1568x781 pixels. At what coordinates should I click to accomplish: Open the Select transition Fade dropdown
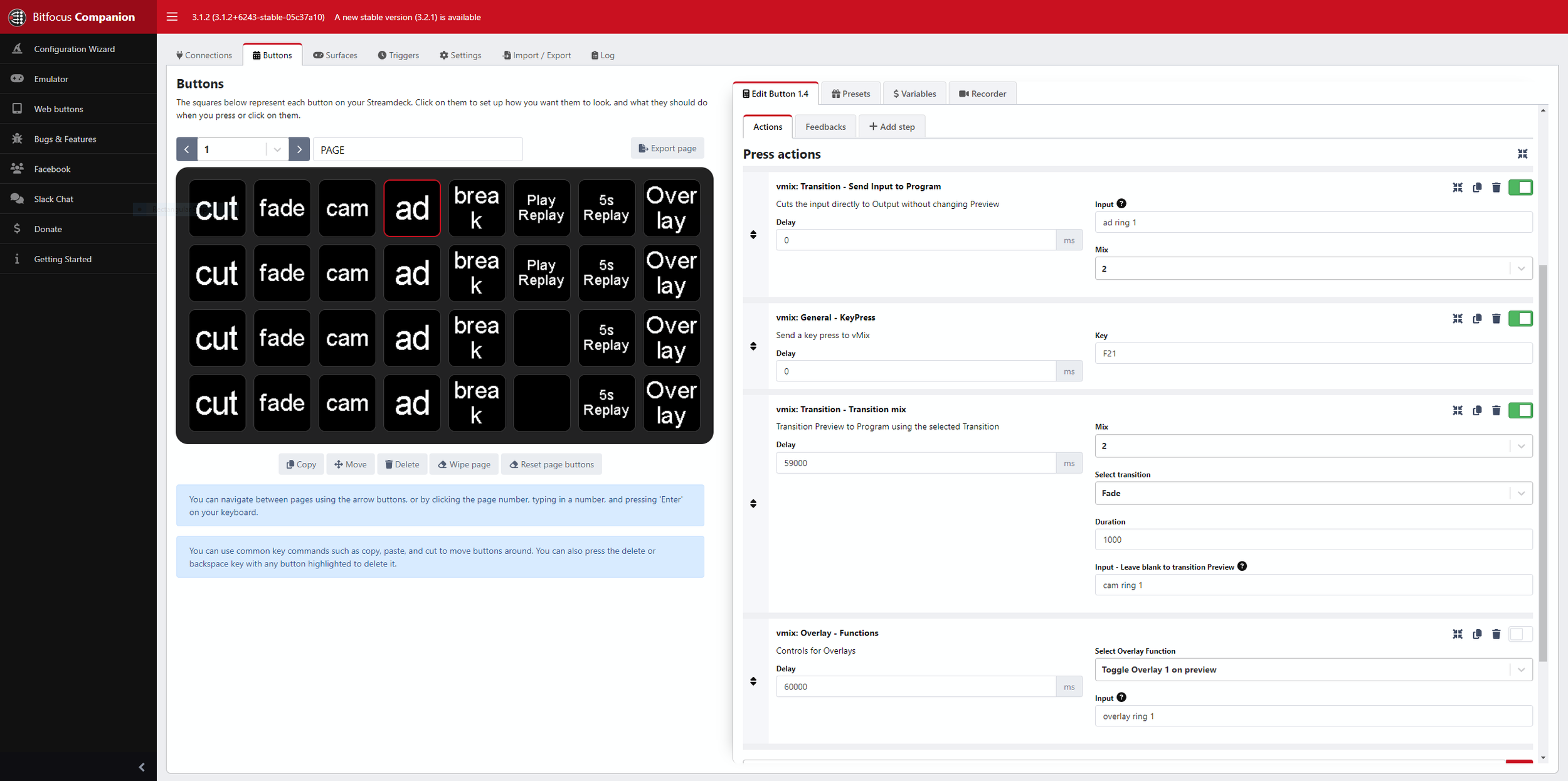click(x=1313, y=493)
